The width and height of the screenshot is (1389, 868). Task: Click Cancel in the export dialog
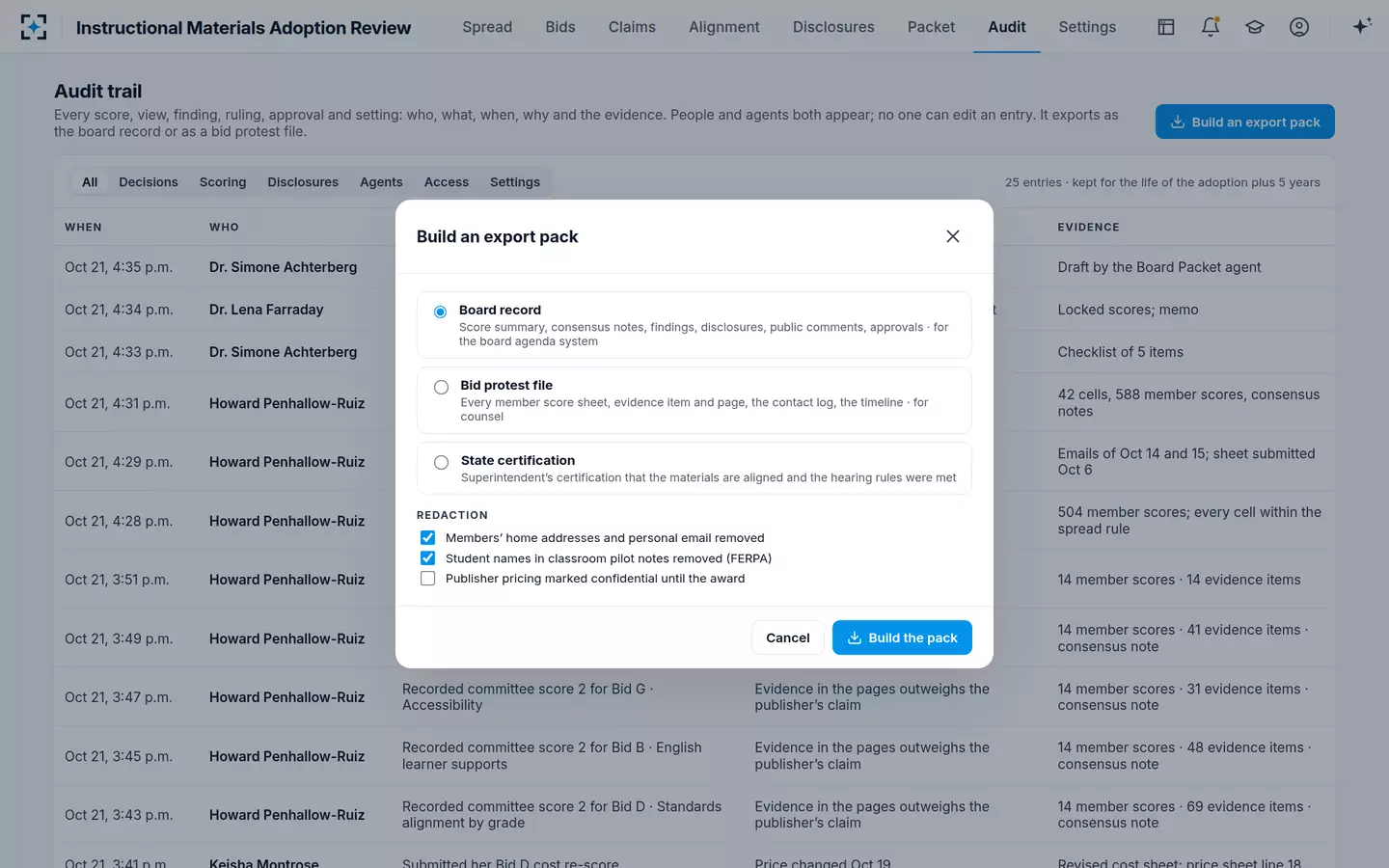tap(788, 637)
